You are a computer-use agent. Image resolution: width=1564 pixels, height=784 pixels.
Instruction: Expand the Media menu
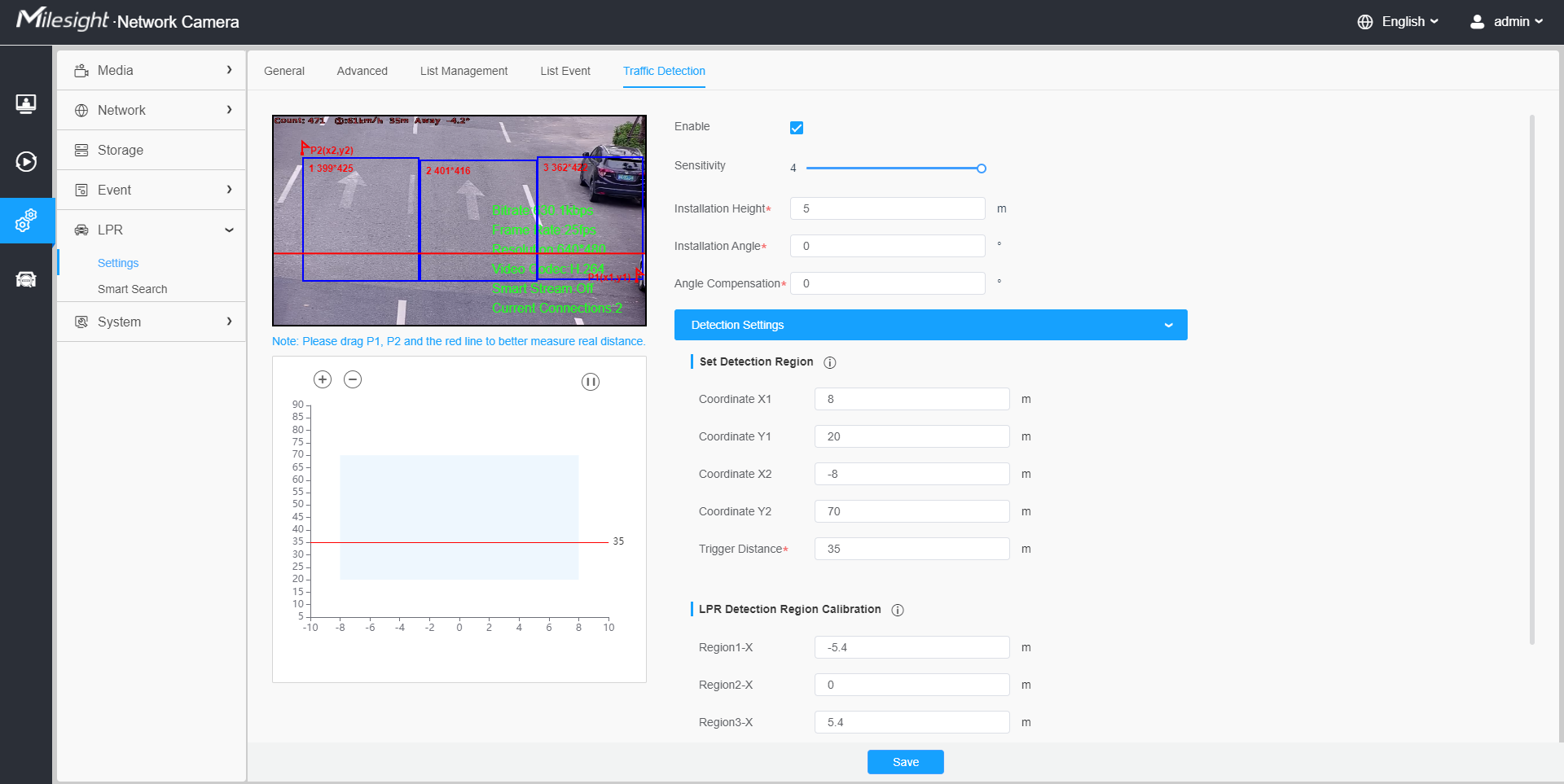click(152, 70)
